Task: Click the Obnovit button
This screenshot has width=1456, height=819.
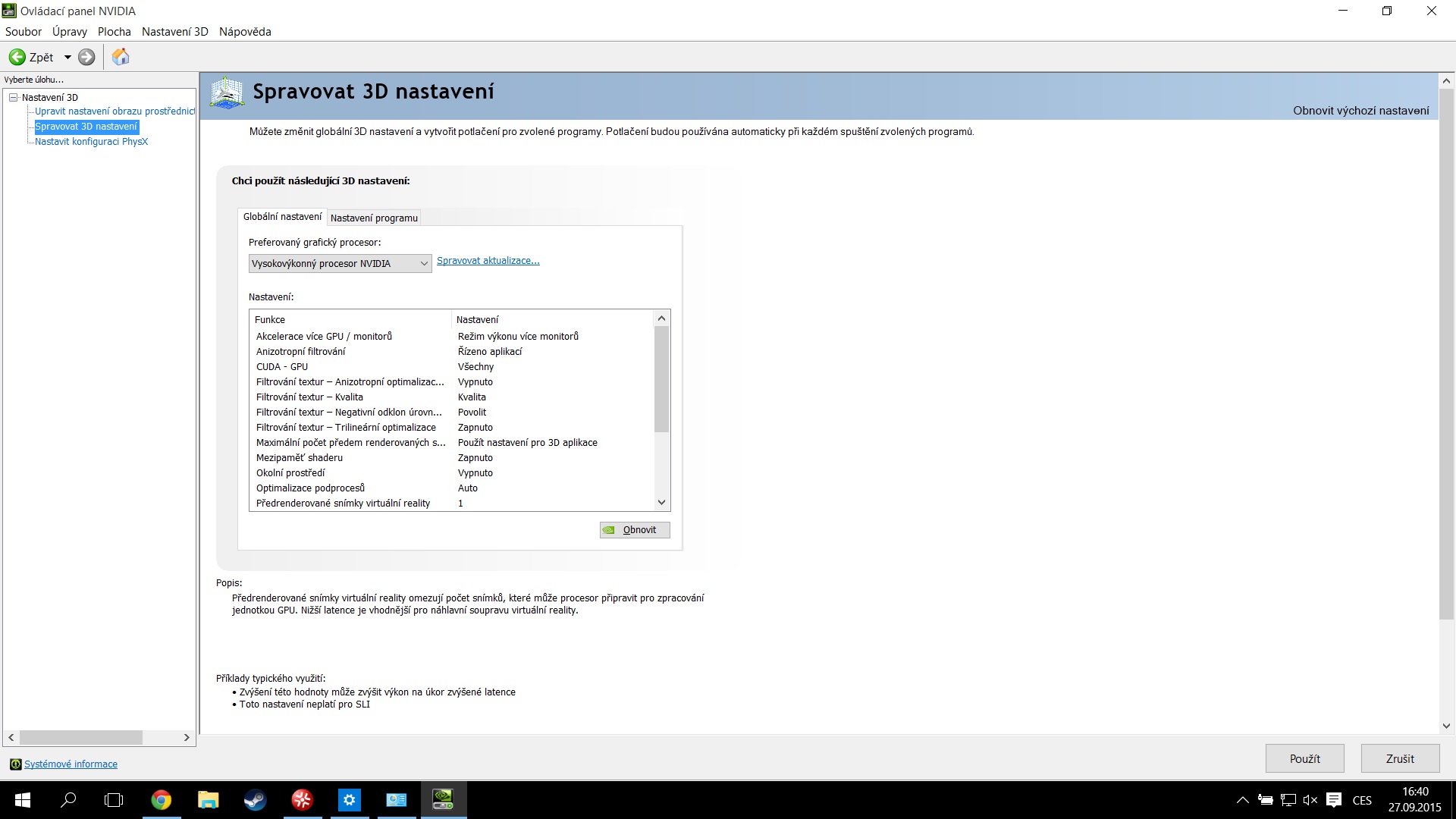Action: point(635,530)
